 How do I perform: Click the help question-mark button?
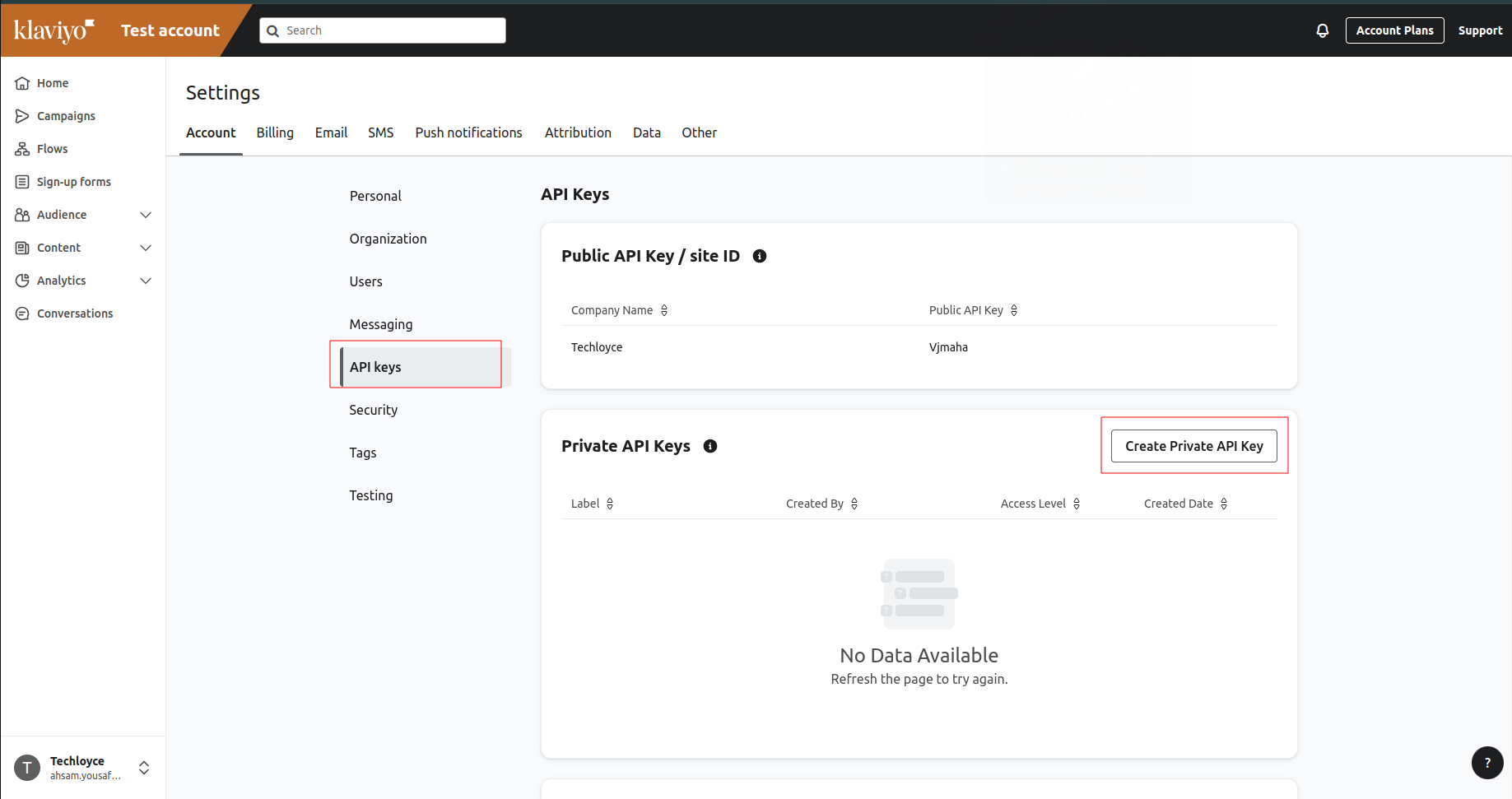coord(1487,763)
